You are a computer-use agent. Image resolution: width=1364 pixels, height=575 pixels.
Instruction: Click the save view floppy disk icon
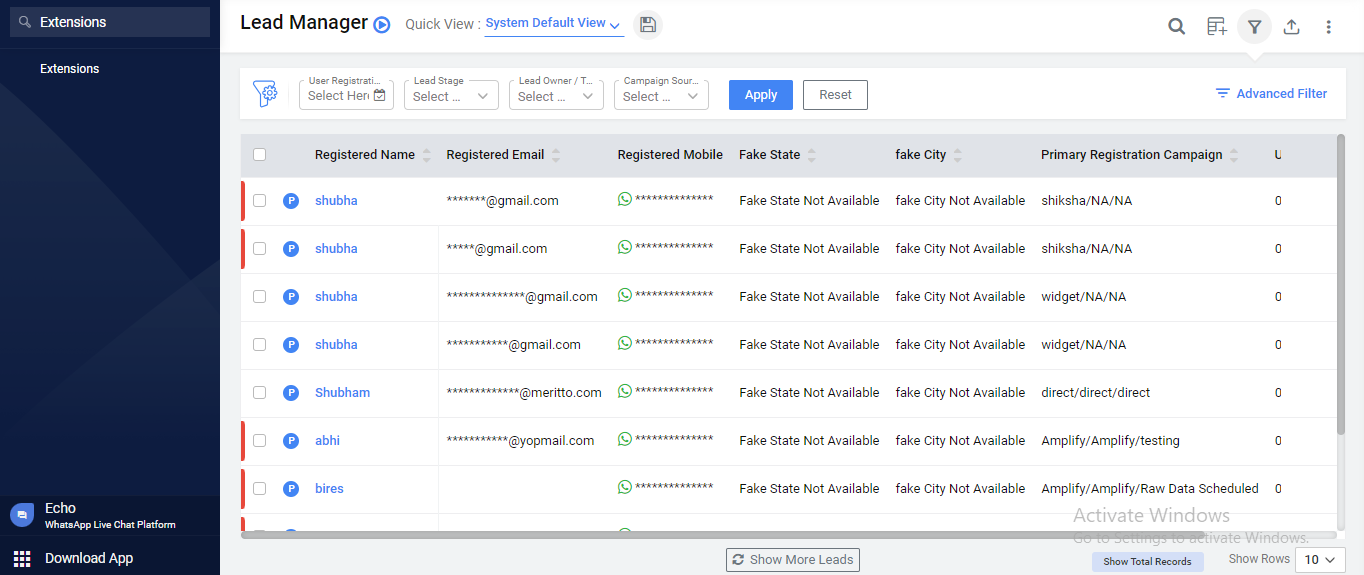pyautogui.click(x=648, y=25)
